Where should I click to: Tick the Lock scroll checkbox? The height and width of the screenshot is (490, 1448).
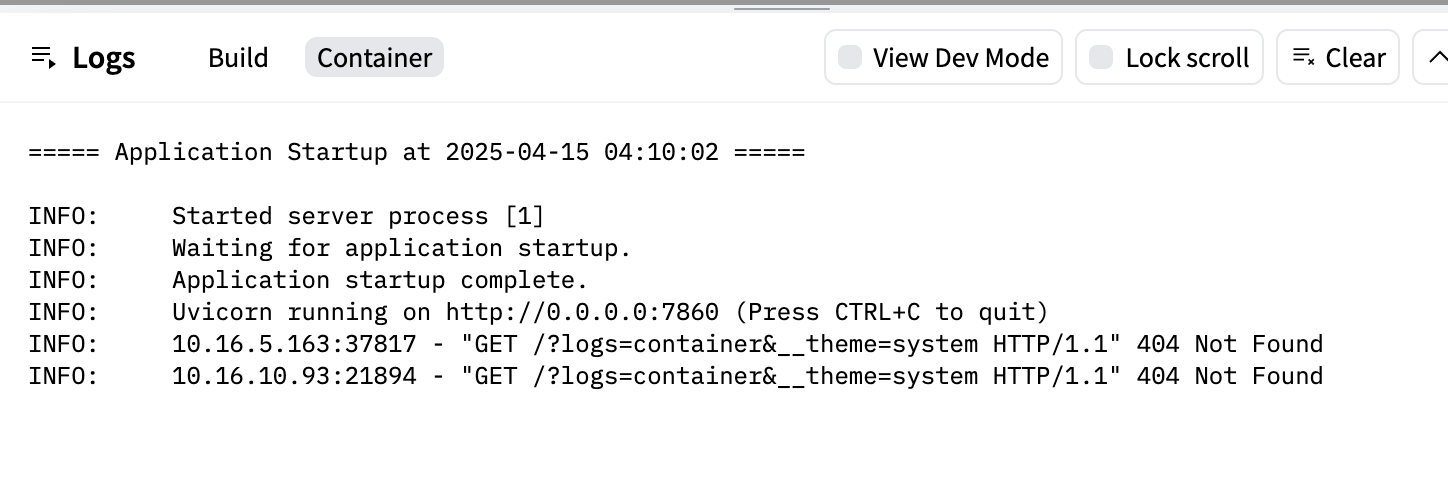(x=1101, y=57)
